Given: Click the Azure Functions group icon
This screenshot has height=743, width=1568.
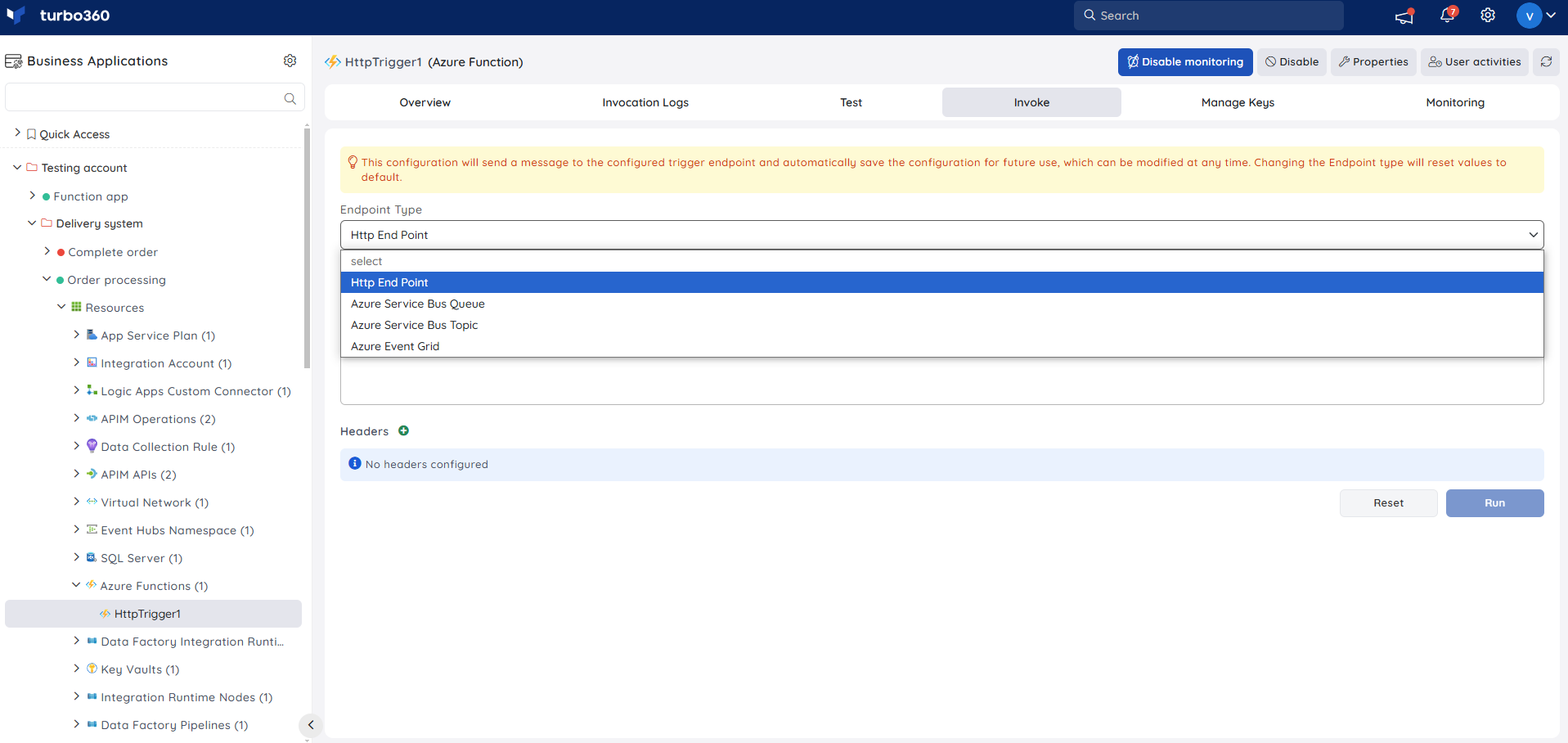Looking at the screenshot, I should point(91,585).
